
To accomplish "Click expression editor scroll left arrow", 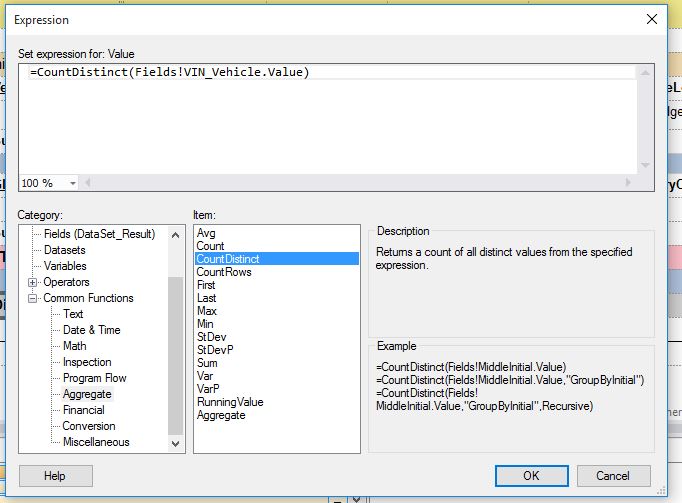I will click(x=87, y=182).
